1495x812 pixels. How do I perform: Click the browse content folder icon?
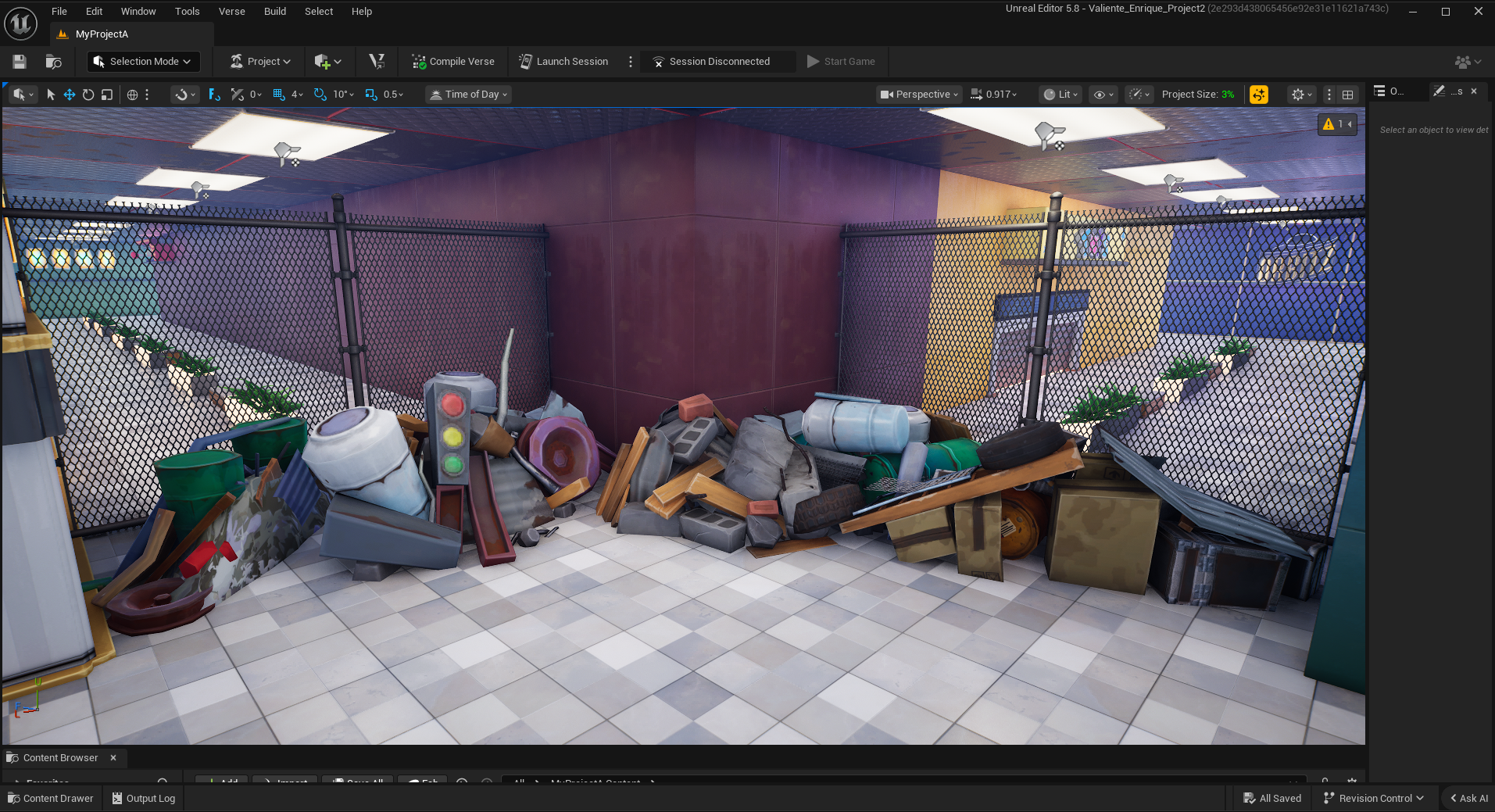pyautogui.click(x=53, y=62)
